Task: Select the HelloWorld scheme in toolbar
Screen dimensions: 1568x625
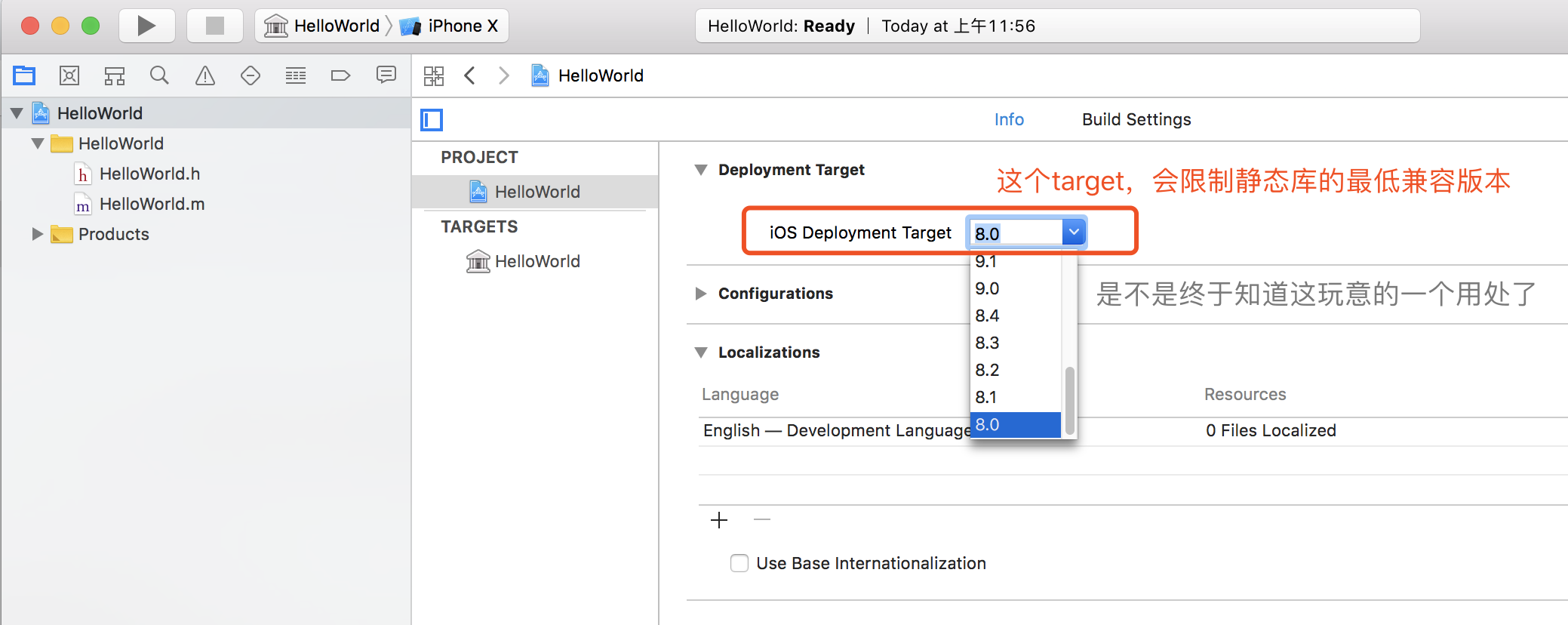Action: coord(322,26)
